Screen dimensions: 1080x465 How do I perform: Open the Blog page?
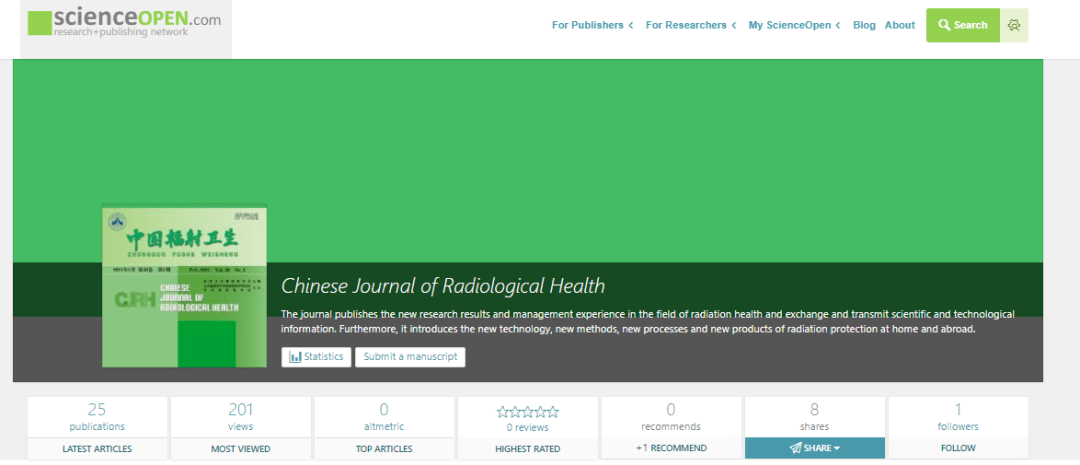[x=864, y=25]
